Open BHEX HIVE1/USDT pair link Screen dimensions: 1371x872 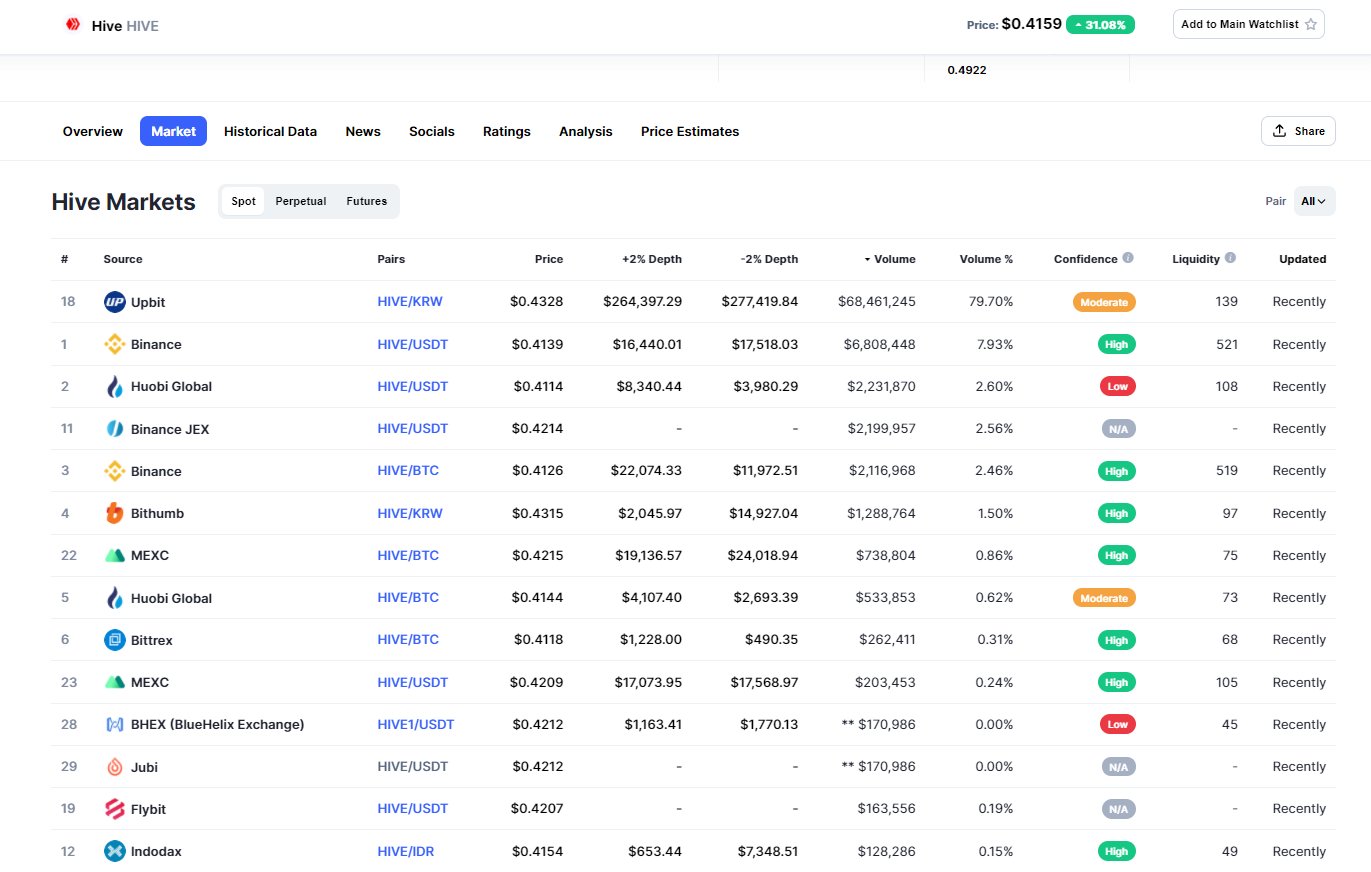pyautogui.click(x=416, y=724)
